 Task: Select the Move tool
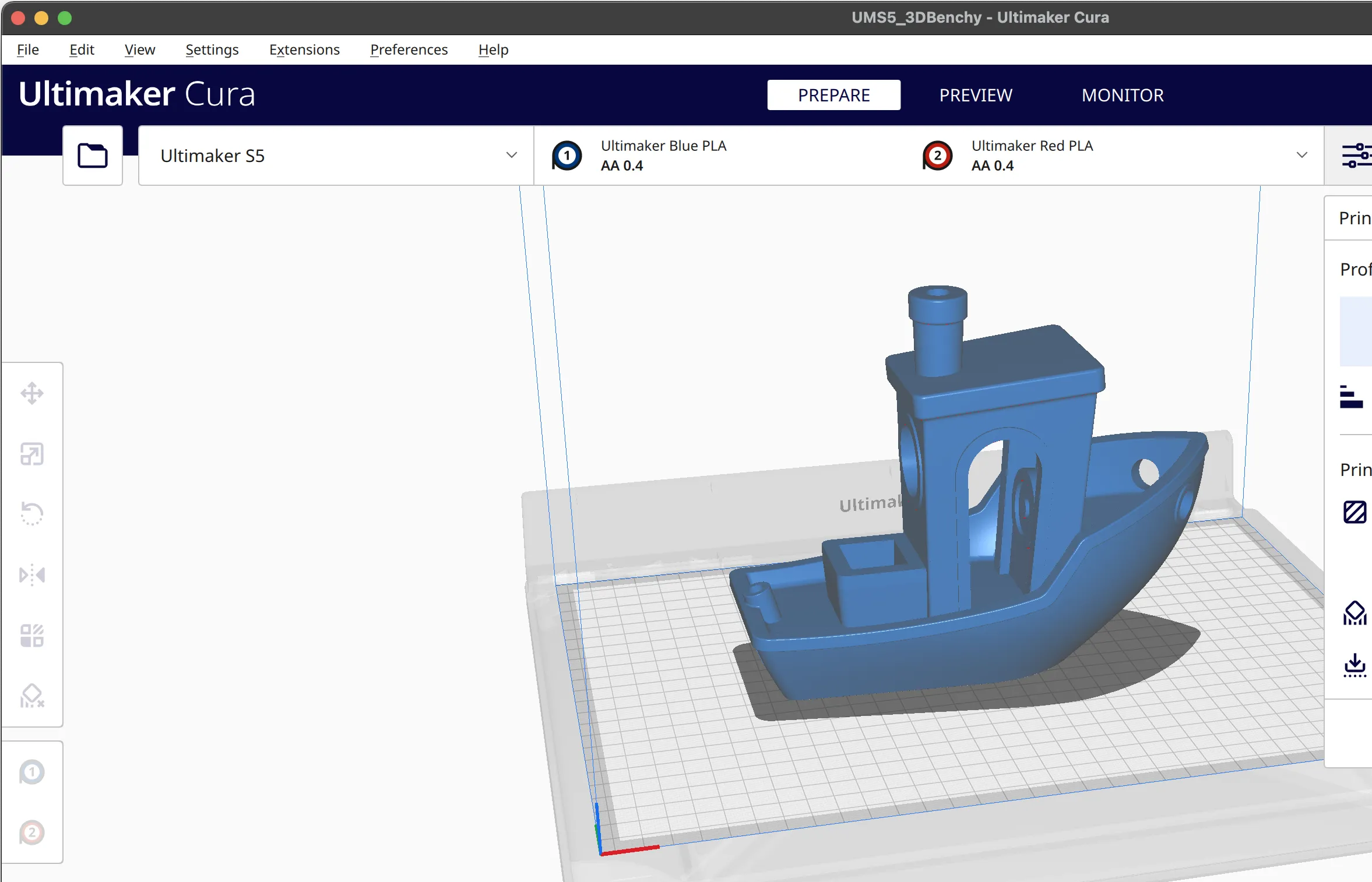coord(32,393)
